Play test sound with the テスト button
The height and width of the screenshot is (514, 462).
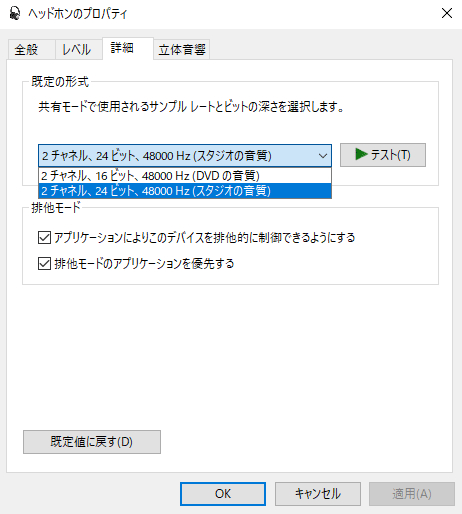tap(383, 155)
